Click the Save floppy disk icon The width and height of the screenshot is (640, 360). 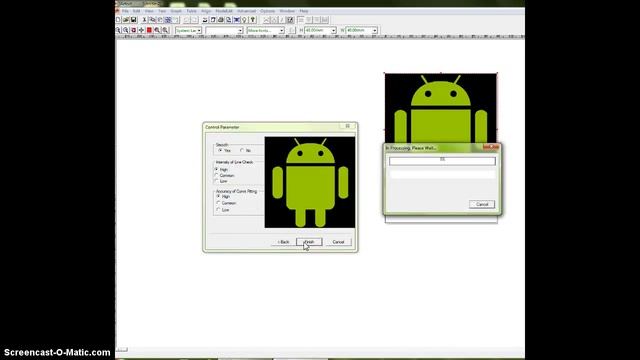click(x=133, y=20)
